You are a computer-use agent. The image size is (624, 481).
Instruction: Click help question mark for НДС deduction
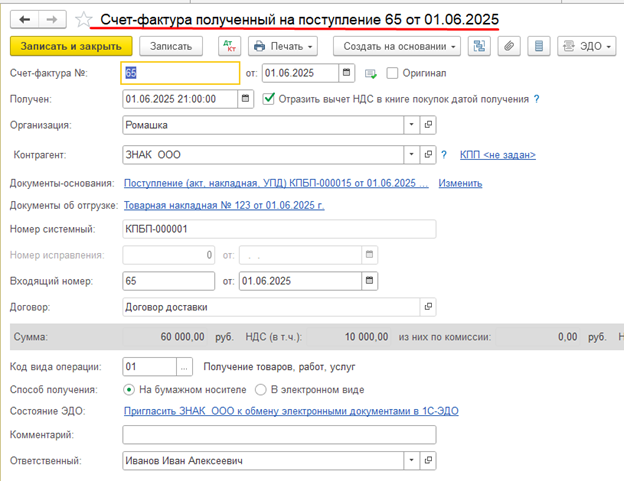[x=536, y=99]
